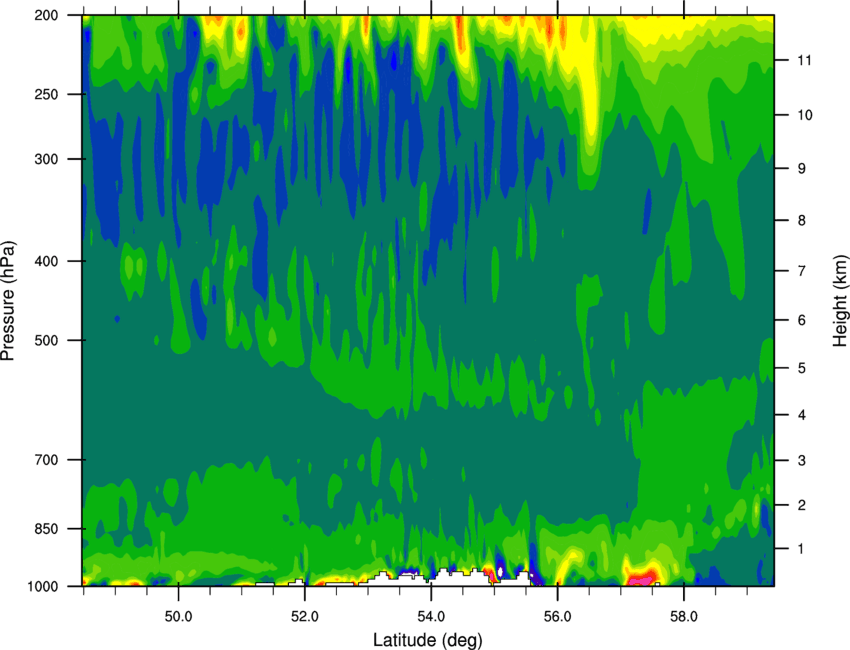Select the 1000 pressure tick label
Image resolution: width=850 pixels, height=650 pixels.
point(43,587)
